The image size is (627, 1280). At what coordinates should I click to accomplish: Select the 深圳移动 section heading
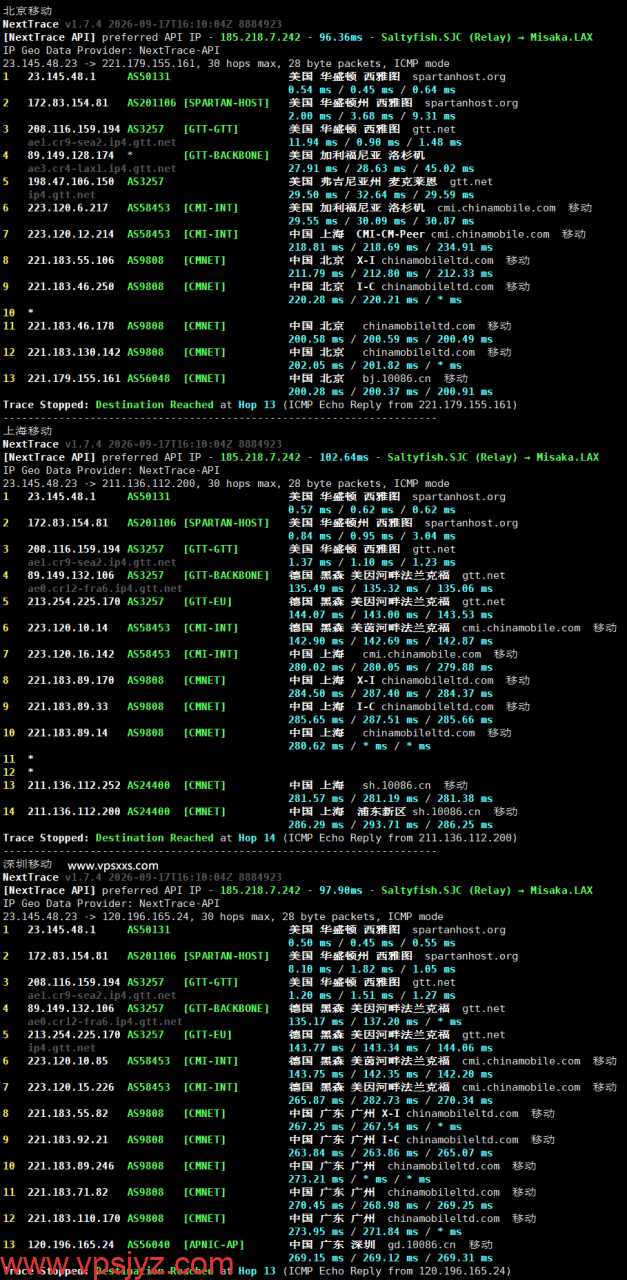point(27,864)
